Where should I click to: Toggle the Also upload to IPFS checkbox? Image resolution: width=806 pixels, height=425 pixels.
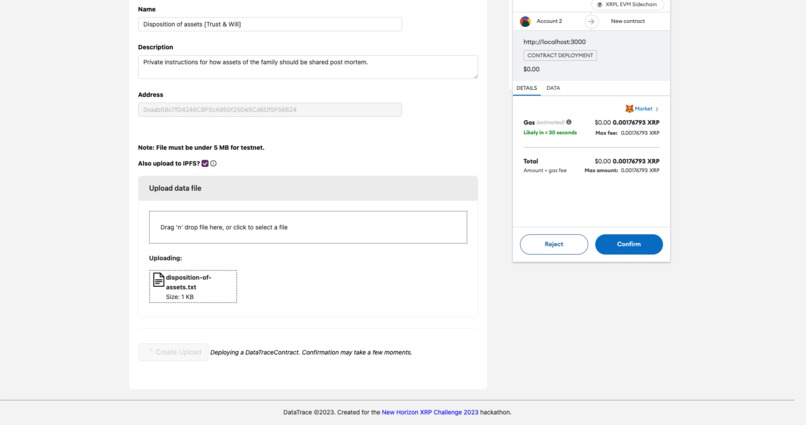click(x=205, y=163)
